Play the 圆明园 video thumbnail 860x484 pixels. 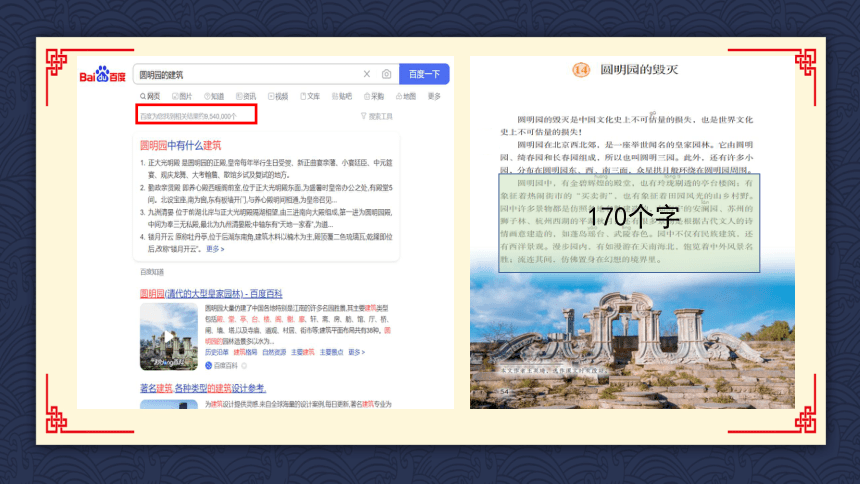(x=169, y=336)
